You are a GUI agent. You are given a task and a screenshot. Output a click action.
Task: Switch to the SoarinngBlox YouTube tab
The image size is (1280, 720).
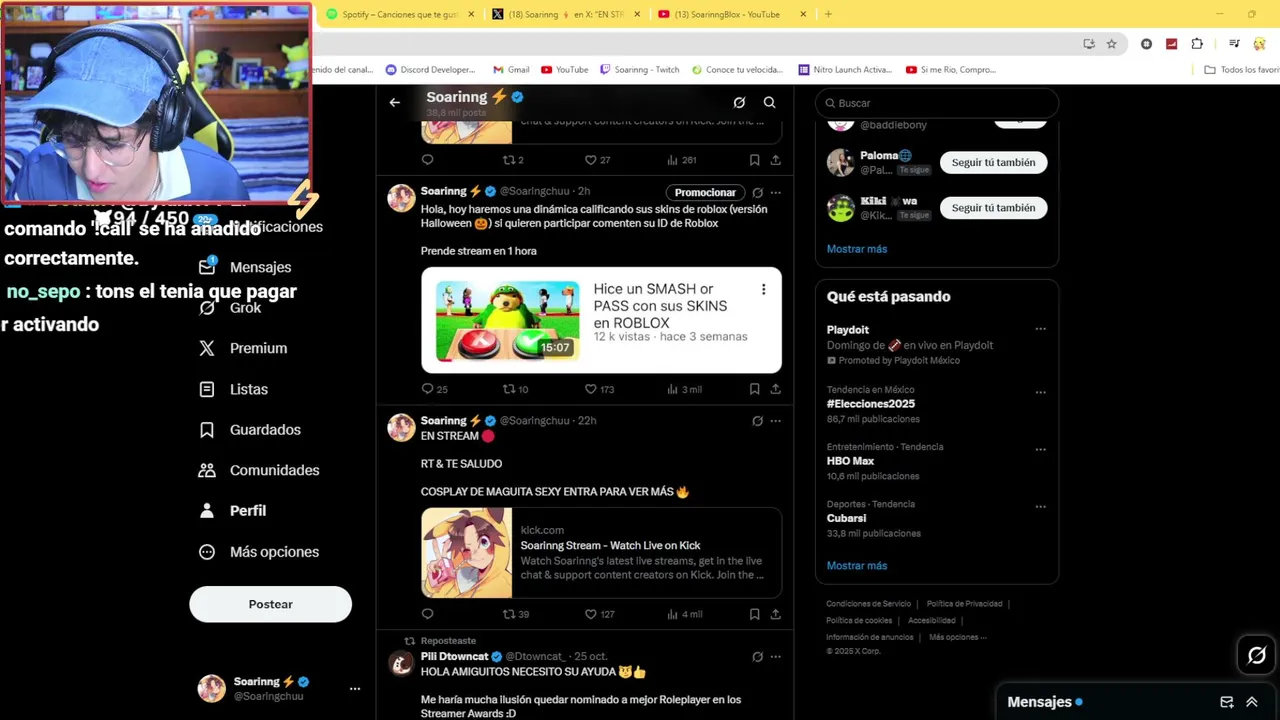click(732, 14)
